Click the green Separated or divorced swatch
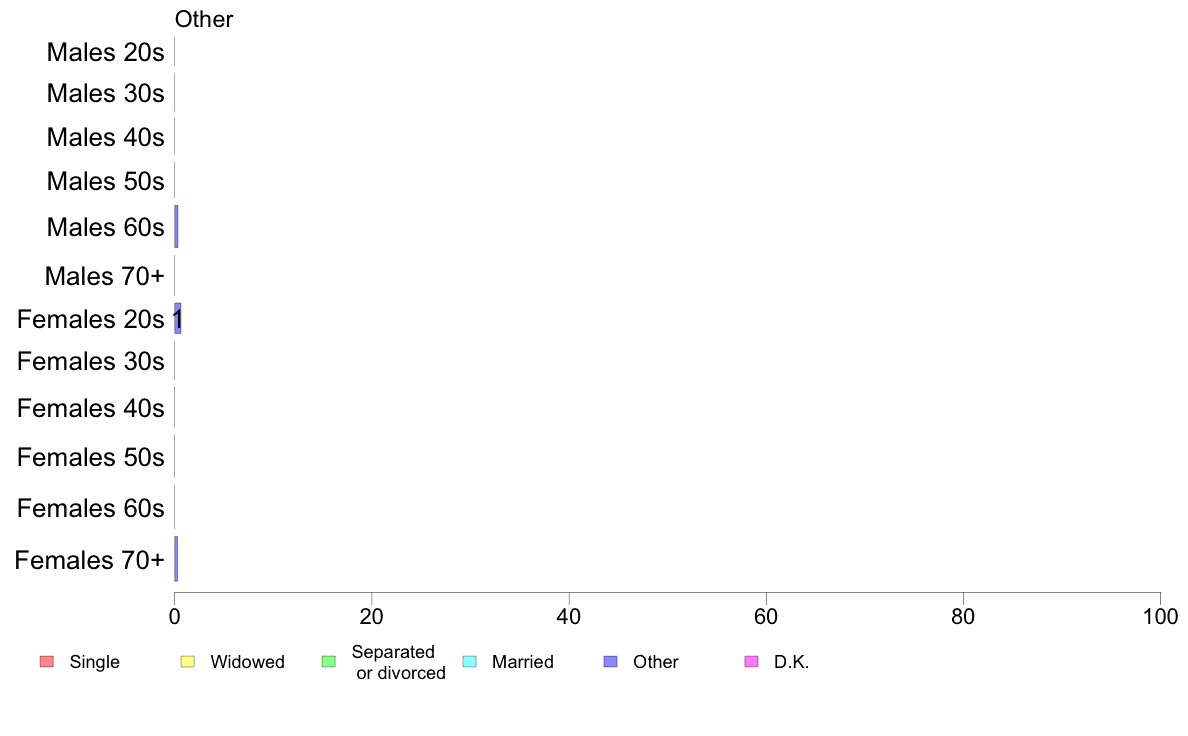Image resolution: width=1188 pixels, height=736 pixels. [x=329, y=662]
